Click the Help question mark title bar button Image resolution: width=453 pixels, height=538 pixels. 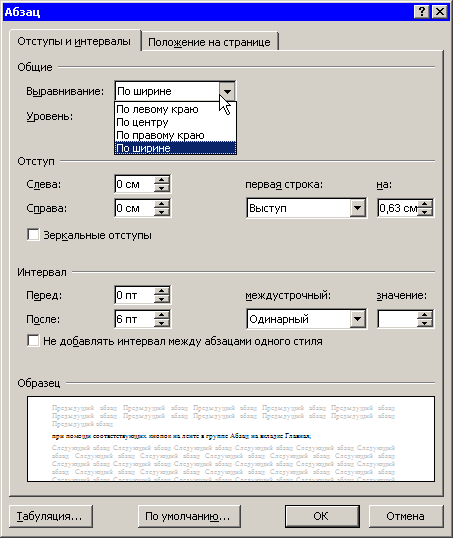(422, 12)
